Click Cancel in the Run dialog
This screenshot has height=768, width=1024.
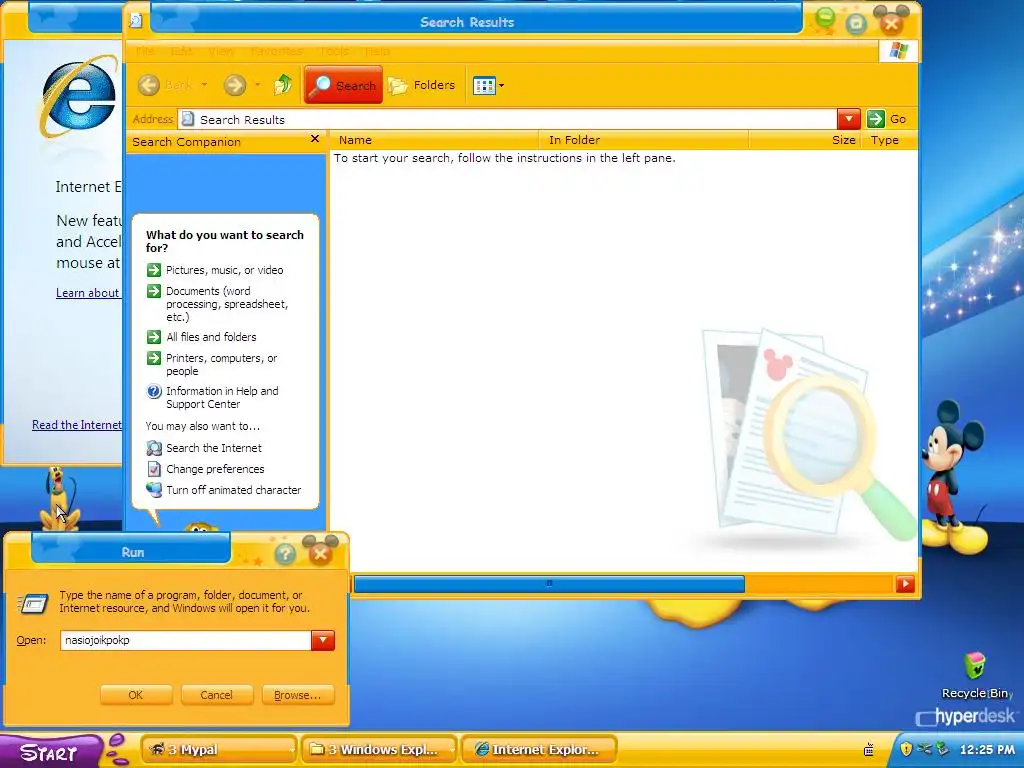216,695
